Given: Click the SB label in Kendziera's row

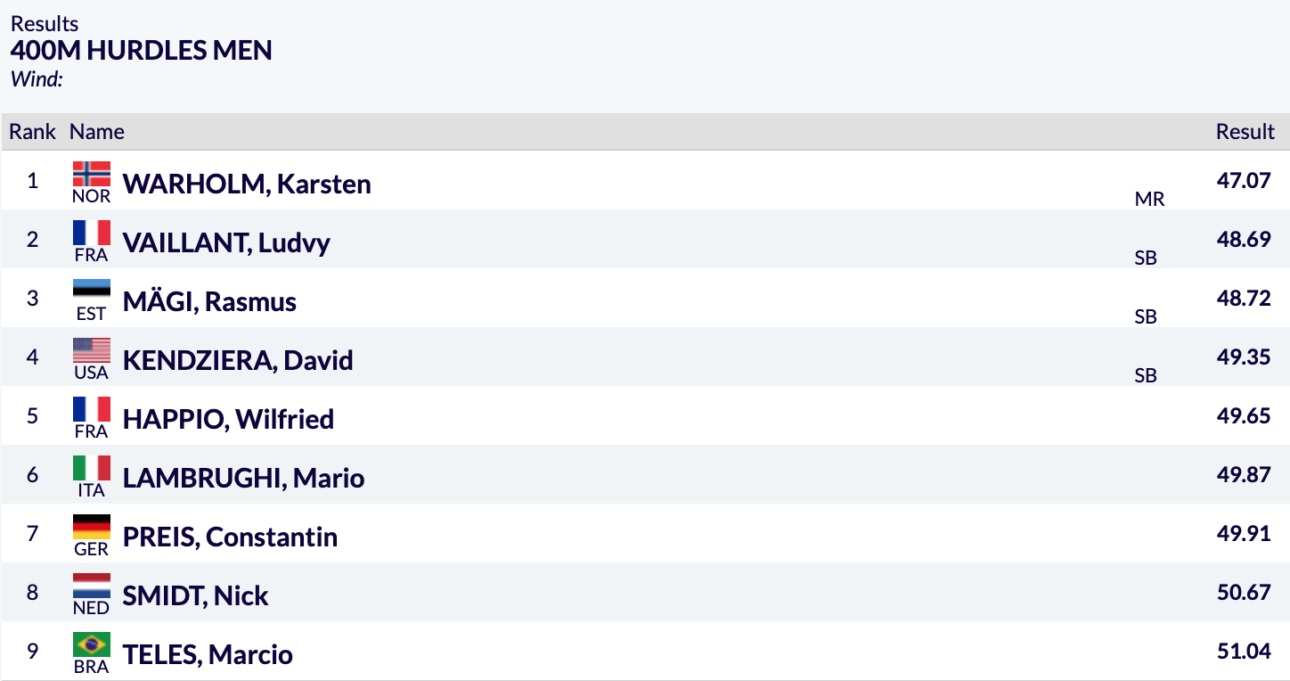Looking at the screenshot, I should click(x=1146, y=375).
